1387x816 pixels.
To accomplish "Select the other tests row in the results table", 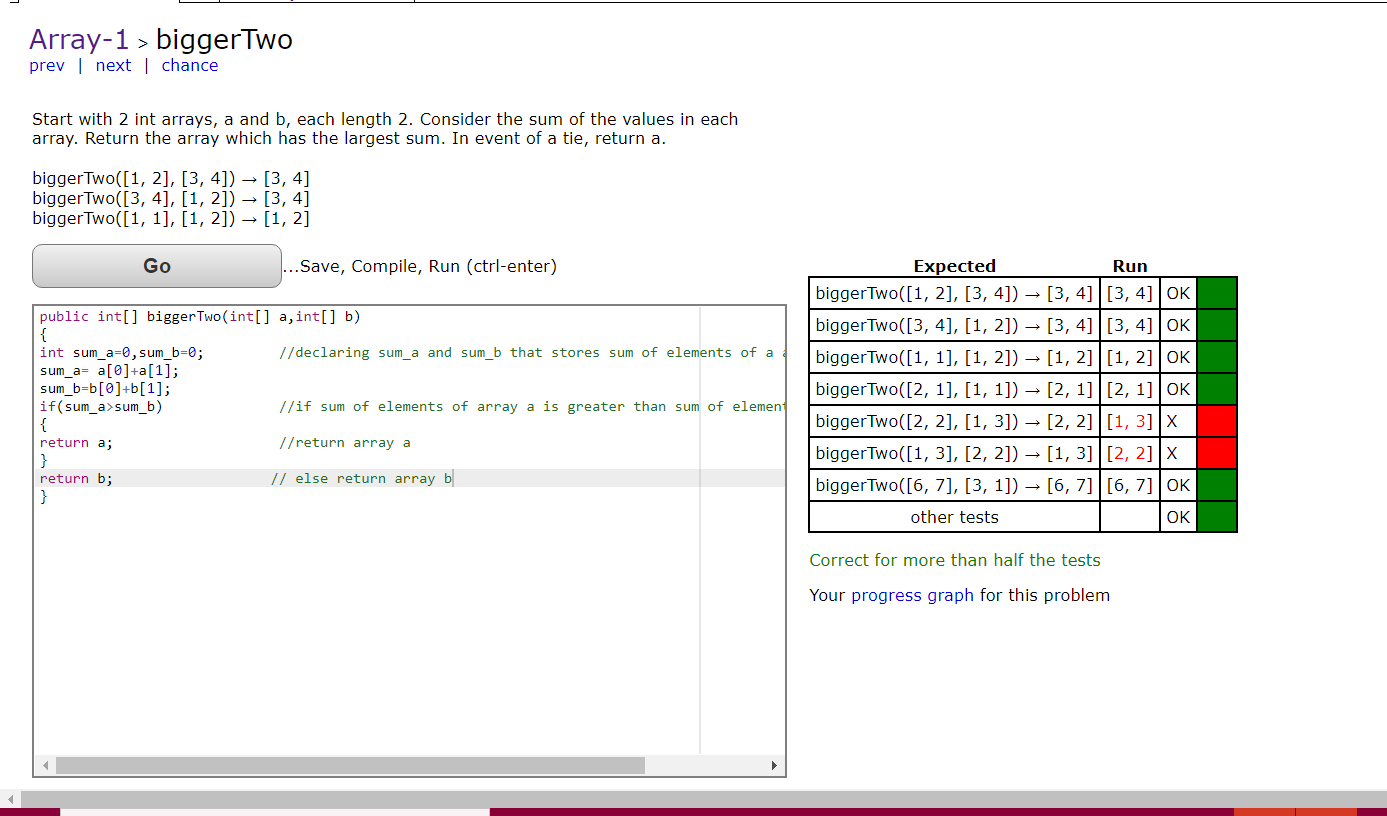I will pyautogui.click(x=954, y=517).
